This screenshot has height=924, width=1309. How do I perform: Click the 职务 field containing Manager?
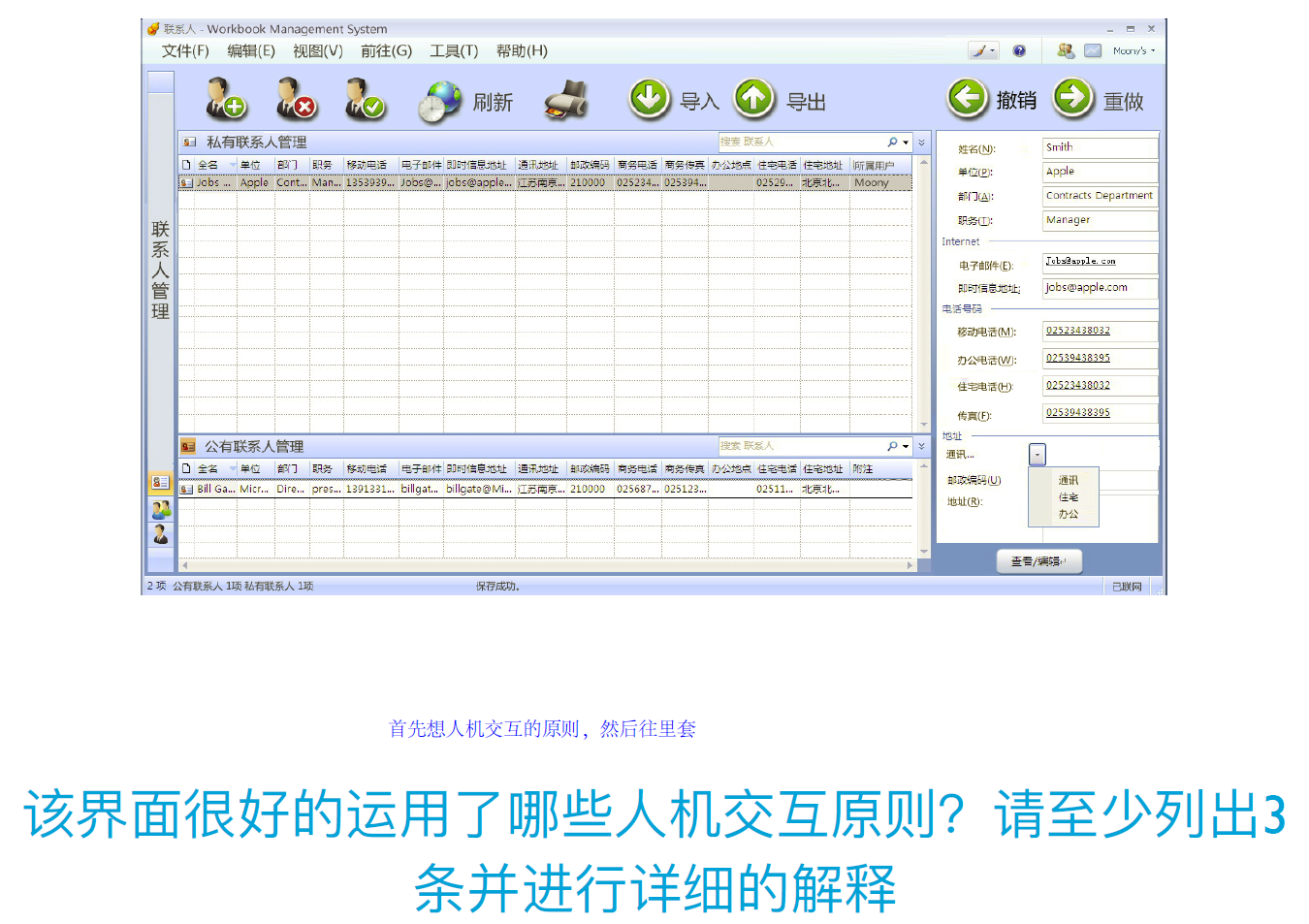[x=1100, y=220]
